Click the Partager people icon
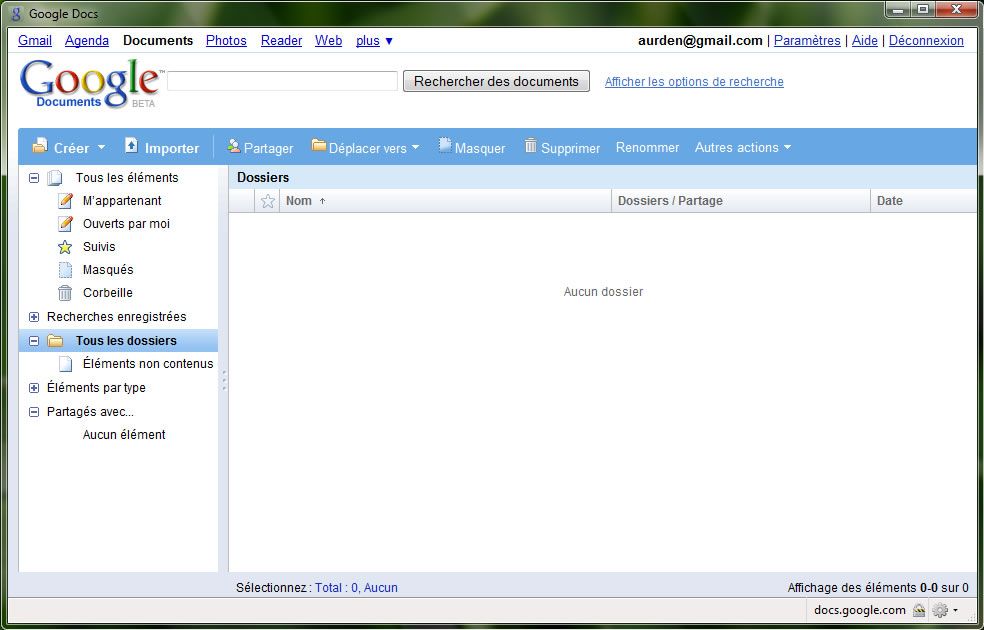Screen dimensions: 984x630 [x=233, y=146]
